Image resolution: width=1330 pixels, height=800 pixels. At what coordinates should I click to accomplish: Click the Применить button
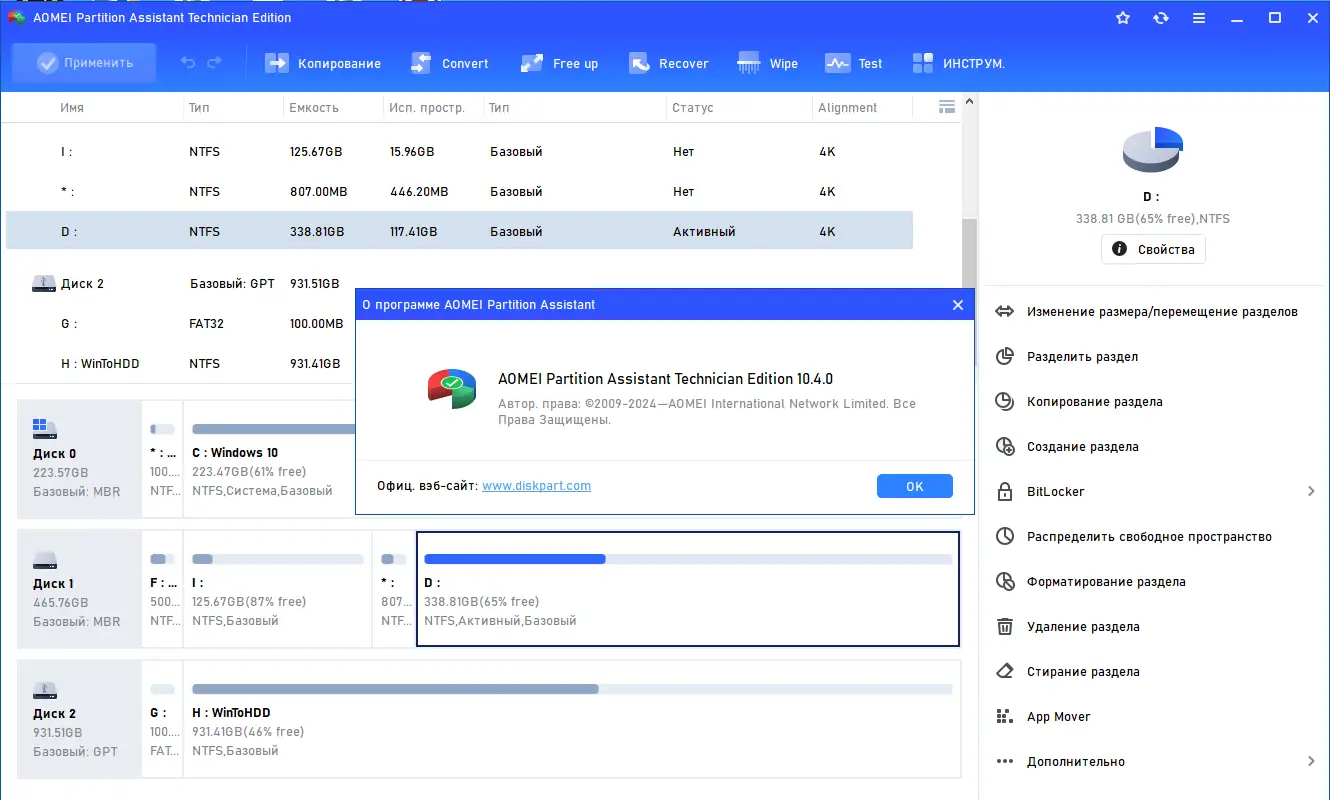(x=84, y=63)
